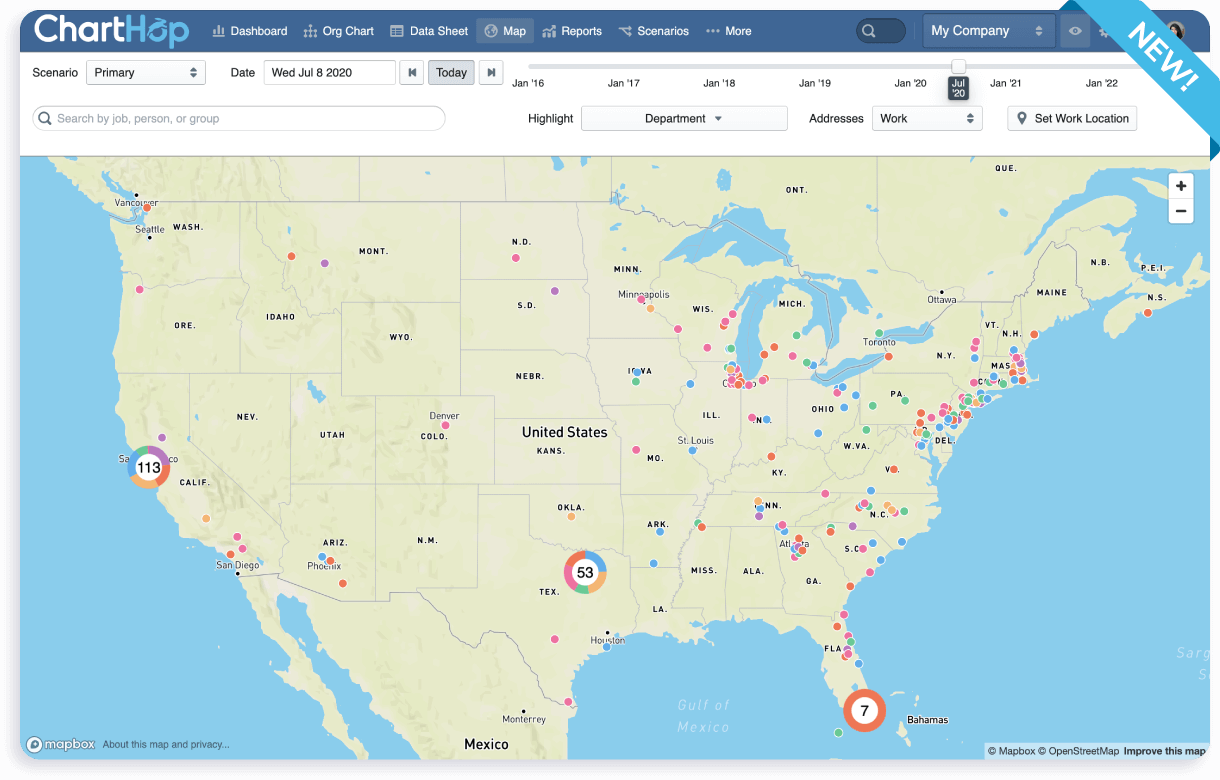Toggle the eye visibility icon in header
The height and width of the screenshot is (780, 1220).
[x=1075, y=31]
